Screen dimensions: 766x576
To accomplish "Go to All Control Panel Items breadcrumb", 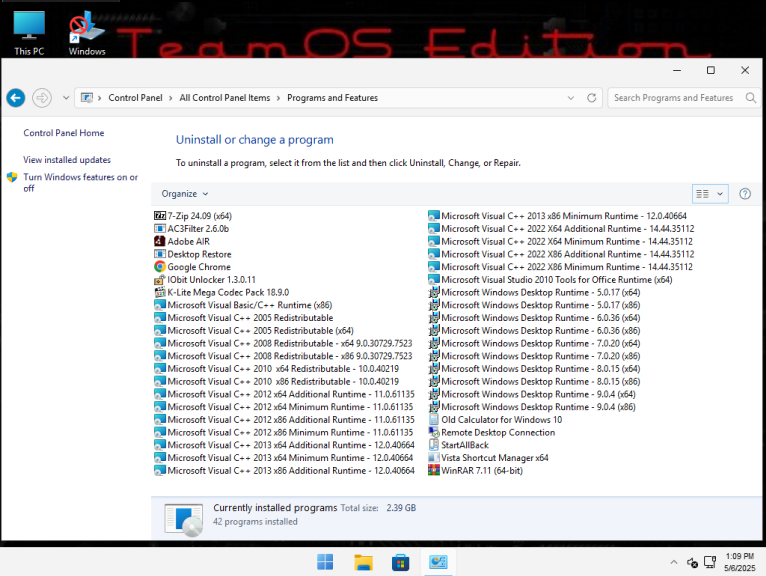I will pos(225,98).
